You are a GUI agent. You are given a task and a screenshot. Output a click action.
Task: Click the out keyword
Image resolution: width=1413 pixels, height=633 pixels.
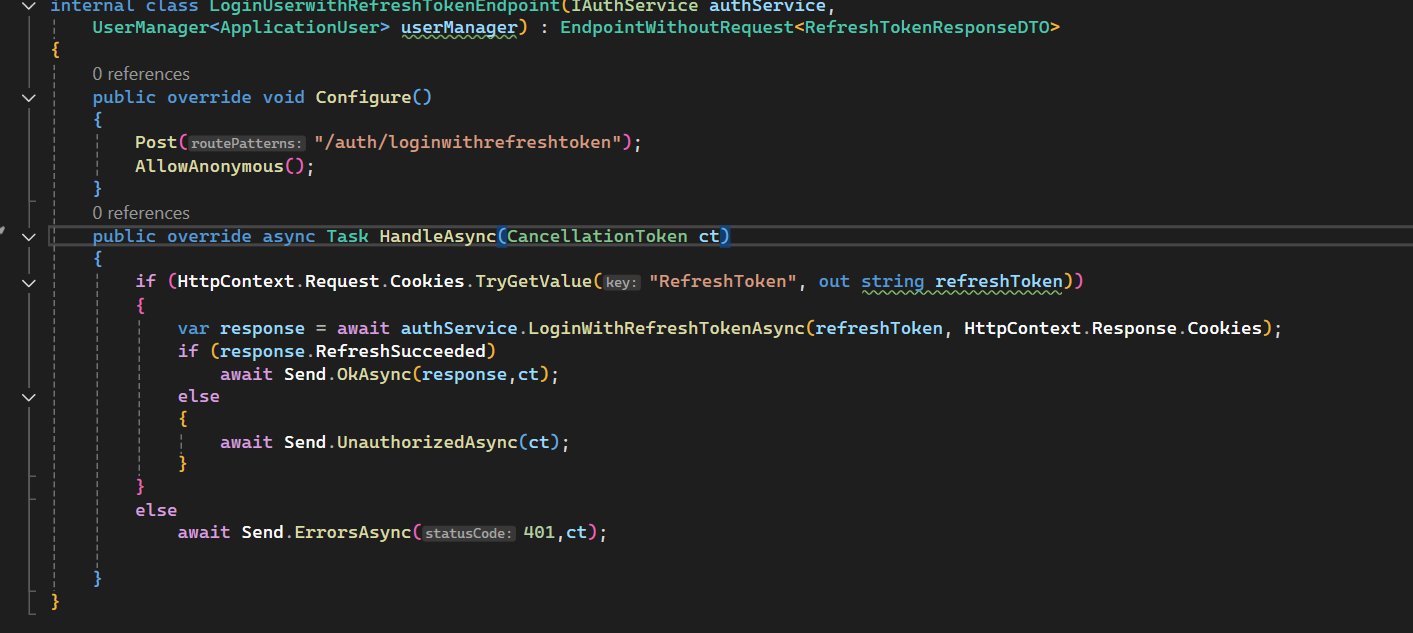(x=834, y=282)
